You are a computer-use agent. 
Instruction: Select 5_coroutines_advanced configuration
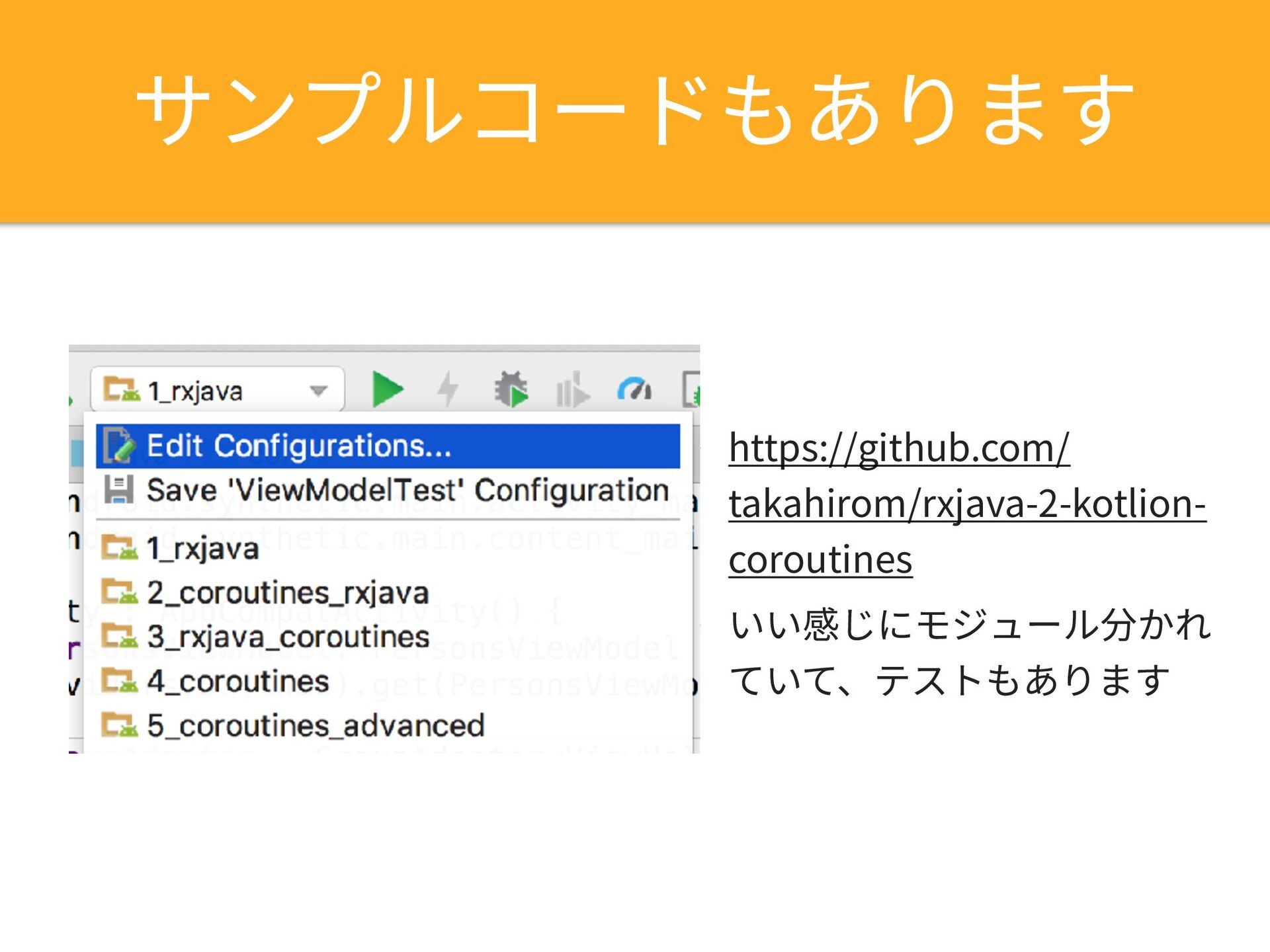(316, 726)
